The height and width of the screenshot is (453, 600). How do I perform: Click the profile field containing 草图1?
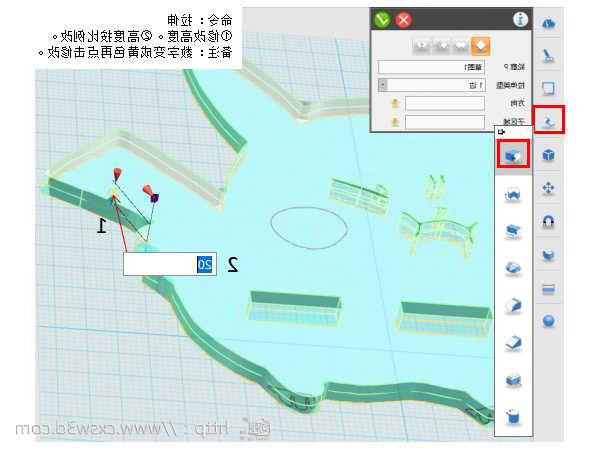431,67
